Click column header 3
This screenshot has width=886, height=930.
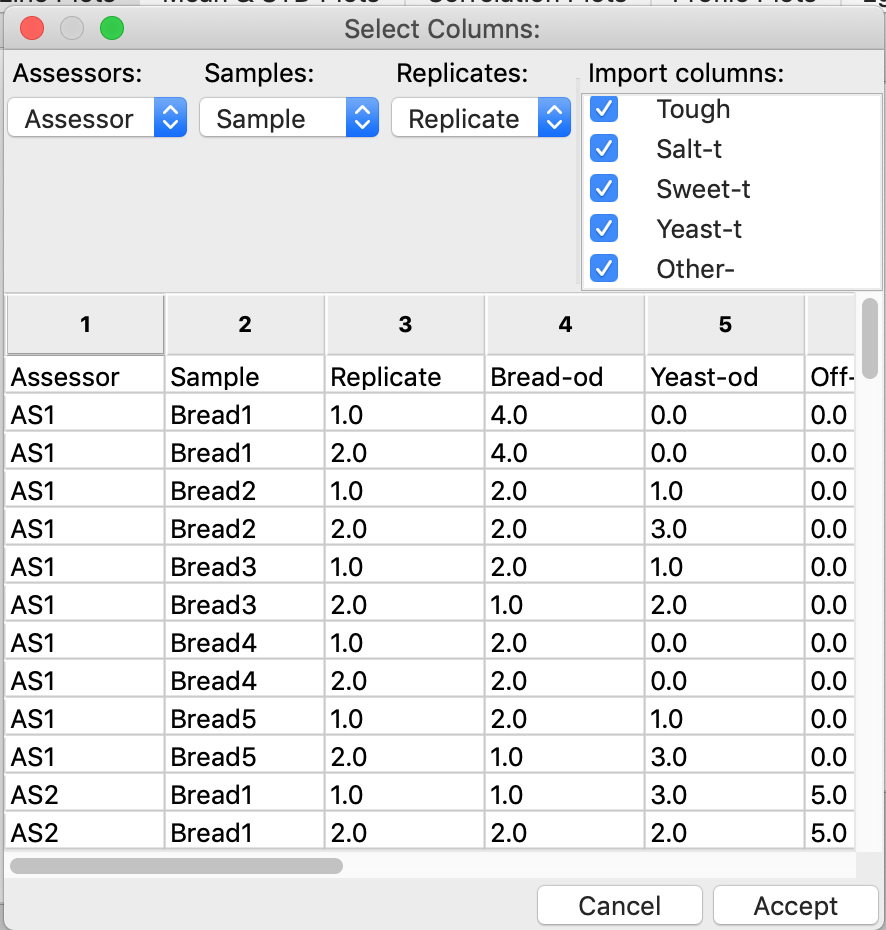pyautogui.click(x=405, y=324)
